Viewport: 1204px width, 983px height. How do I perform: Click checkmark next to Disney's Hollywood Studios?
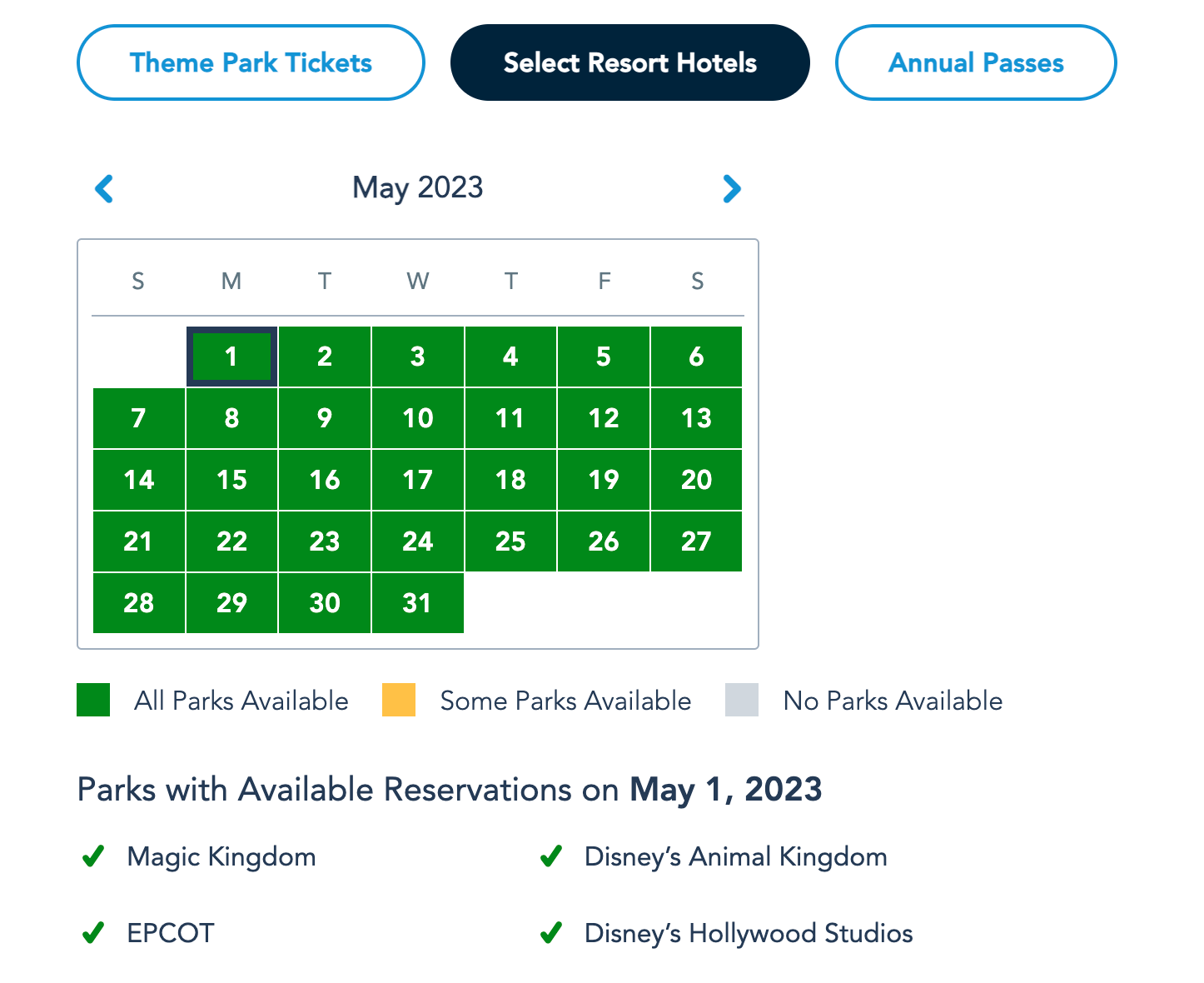pyautogui.click(x=551, y=933)
